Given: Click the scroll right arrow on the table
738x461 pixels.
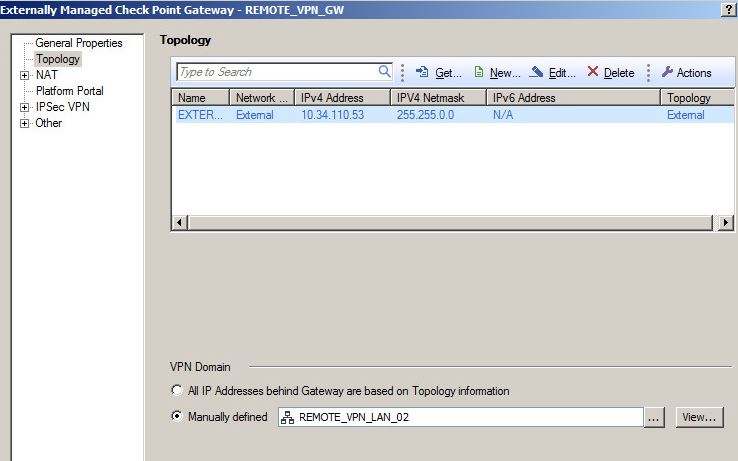Looking at the screenshot, I should (x=726, y=222).
